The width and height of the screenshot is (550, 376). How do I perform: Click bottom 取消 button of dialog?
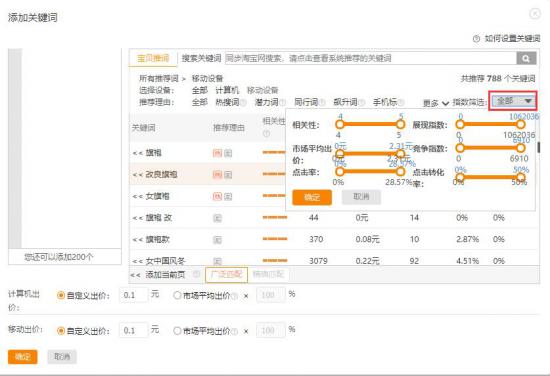coord(62,357)
